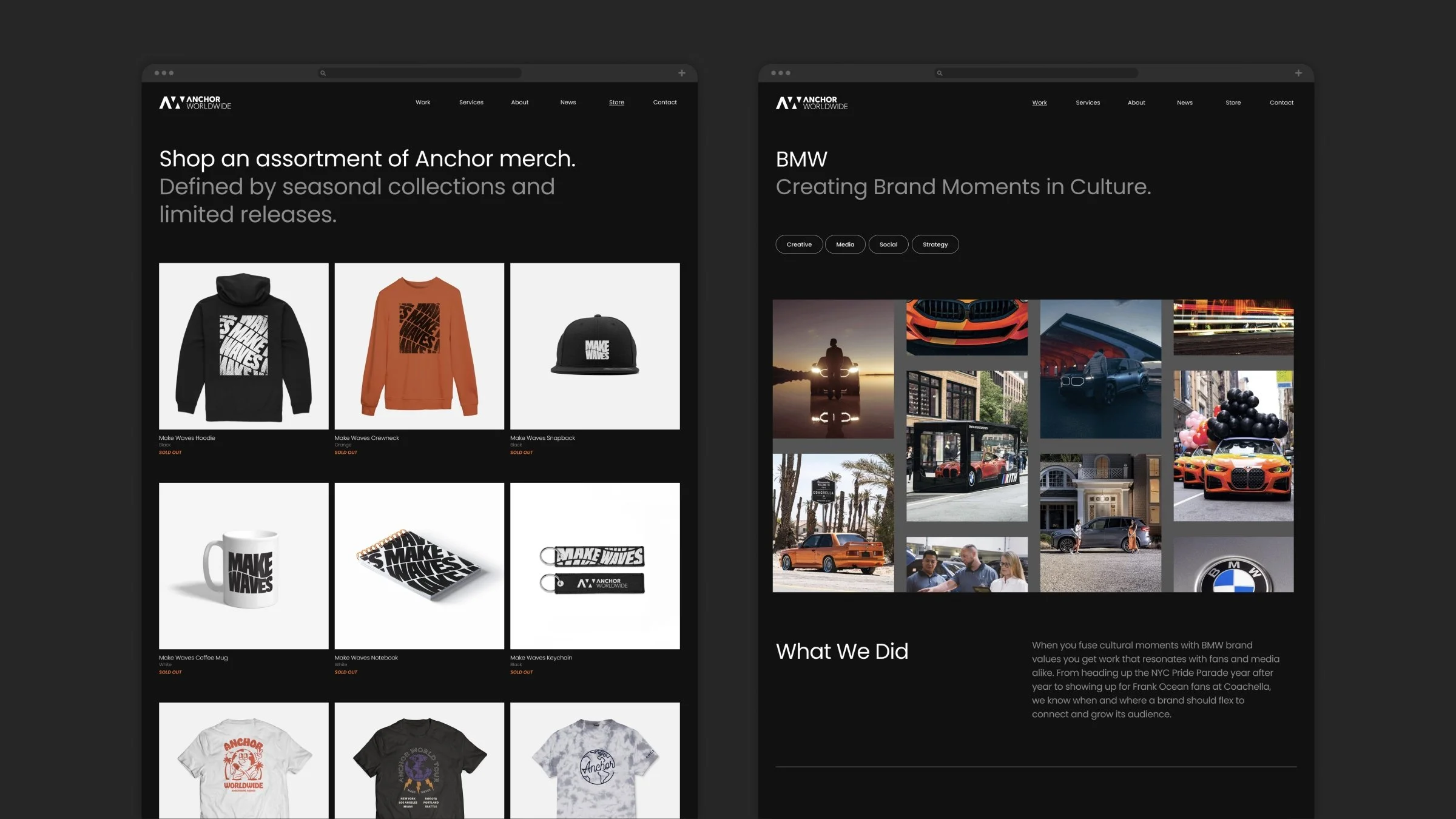Select the Creative tag pill
The width and height of the screenshot is (1456, 819).
[798, 244]
